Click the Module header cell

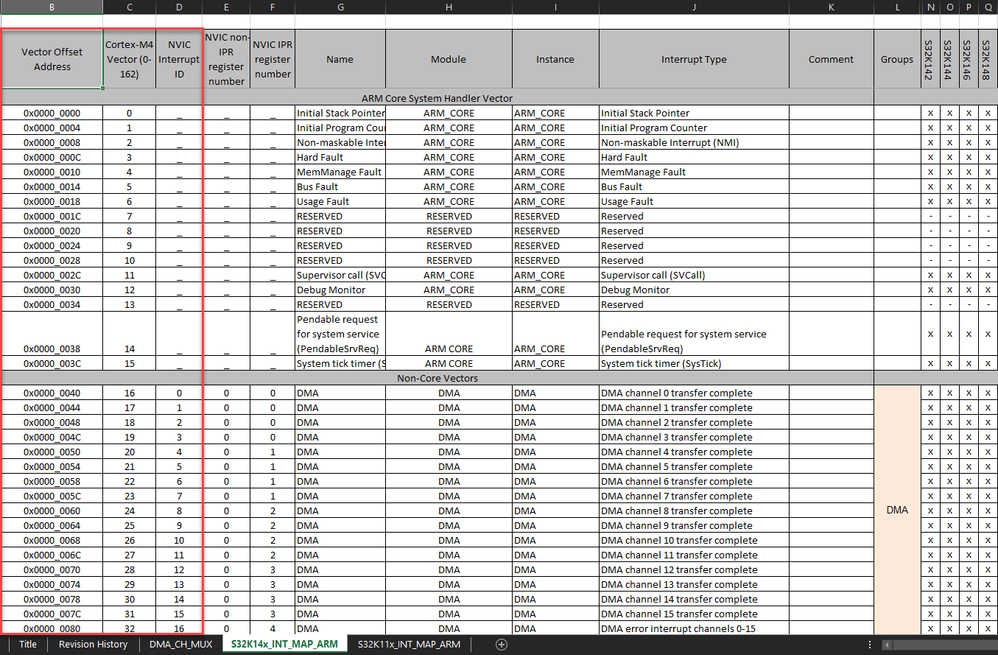coord(449,59)
